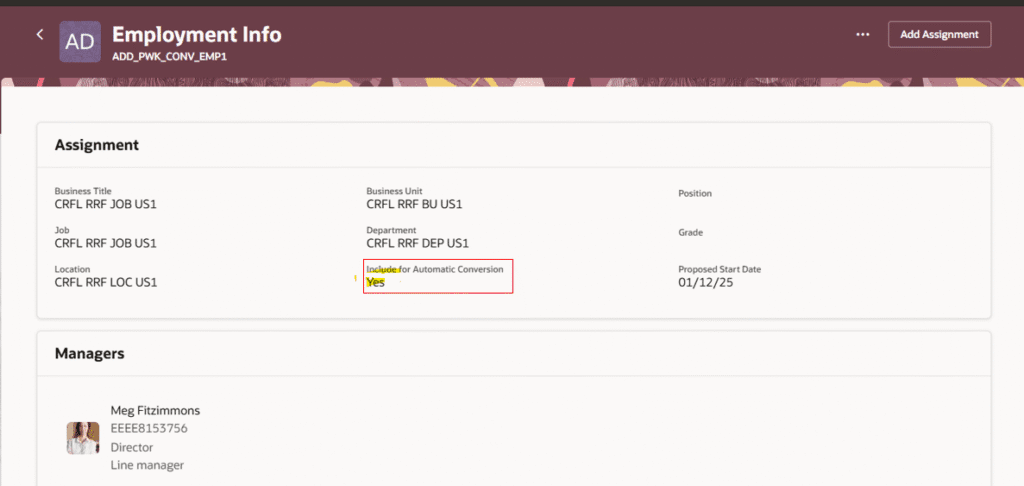
Task: Select the ADD_PWK_CONV_EMP1 subtitle
Action: click(169, 57)
